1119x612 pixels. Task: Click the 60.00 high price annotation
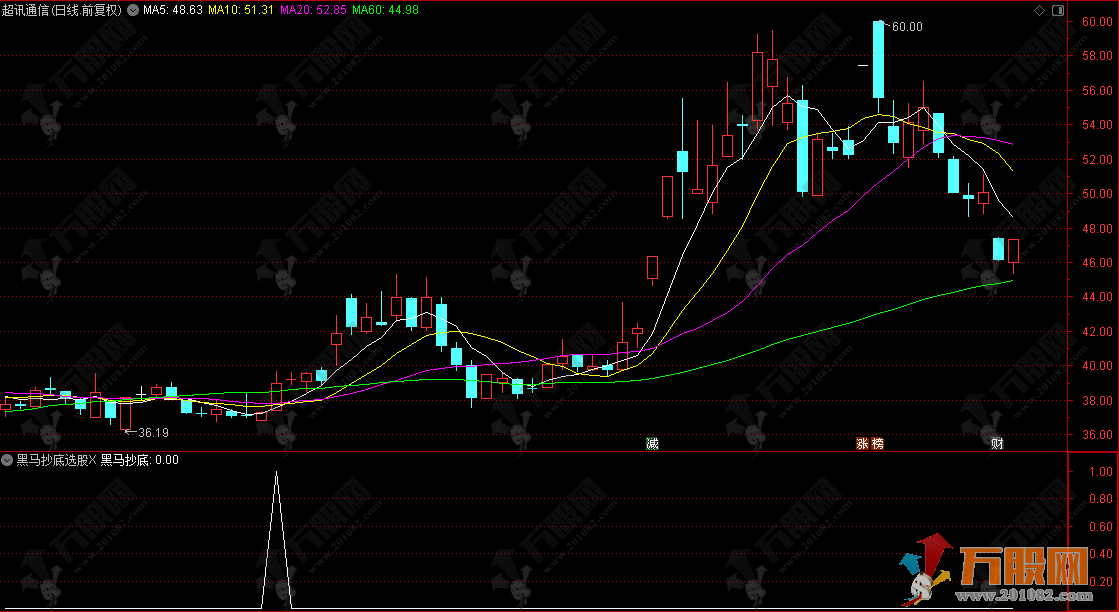907,27
